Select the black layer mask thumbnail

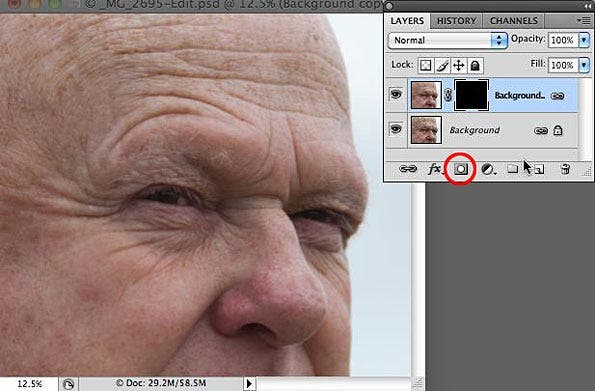[x=471, y=95]
